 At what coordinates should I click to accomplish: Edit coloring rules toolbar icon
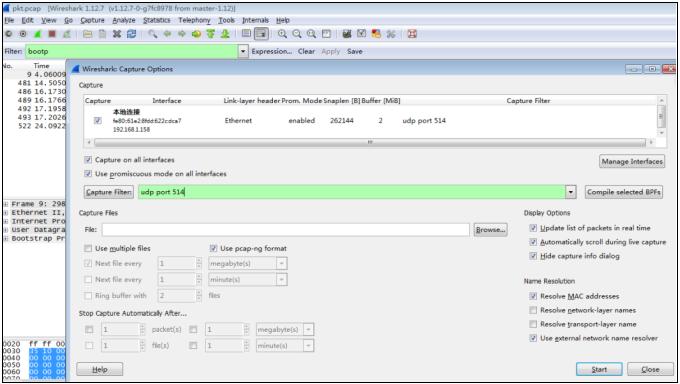[376, 34]
